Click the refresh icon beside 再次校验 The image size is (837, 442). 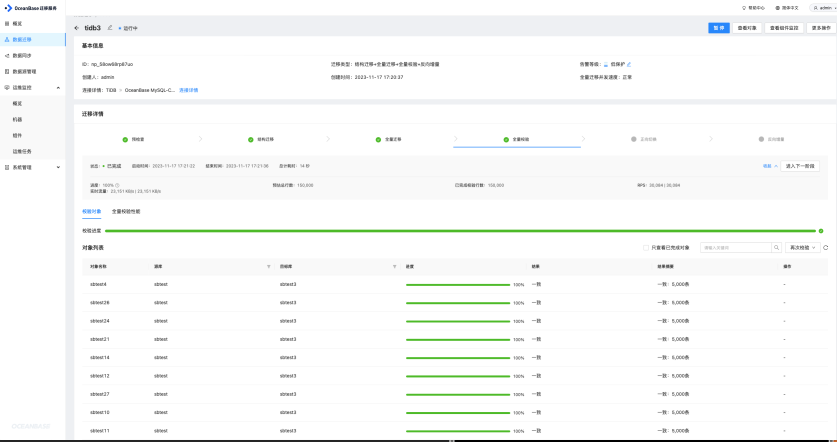click(826, 248)
